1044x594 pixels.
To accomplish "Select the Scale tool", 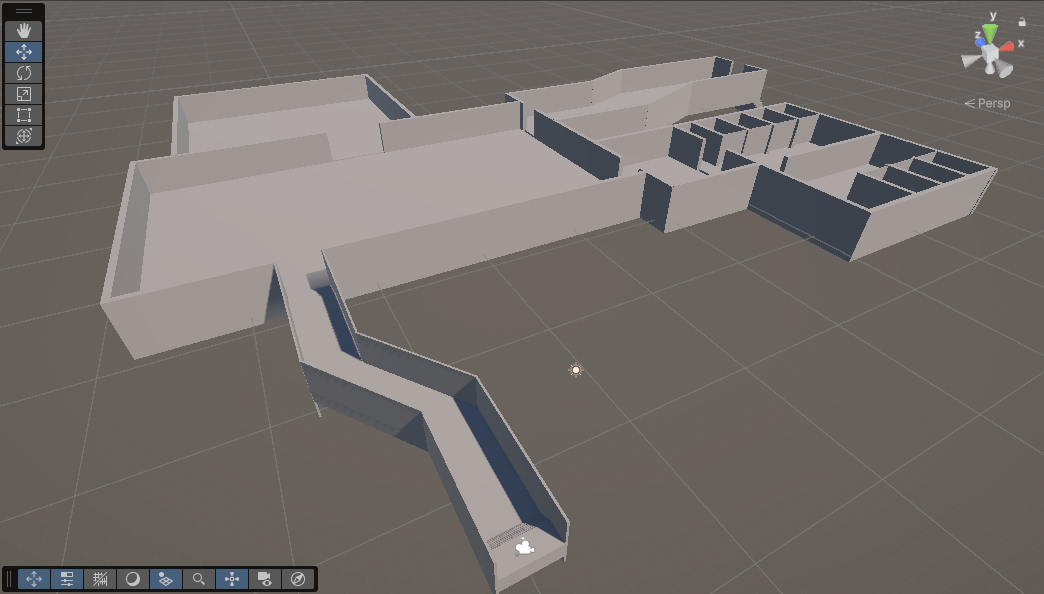I will click(24, 94).
